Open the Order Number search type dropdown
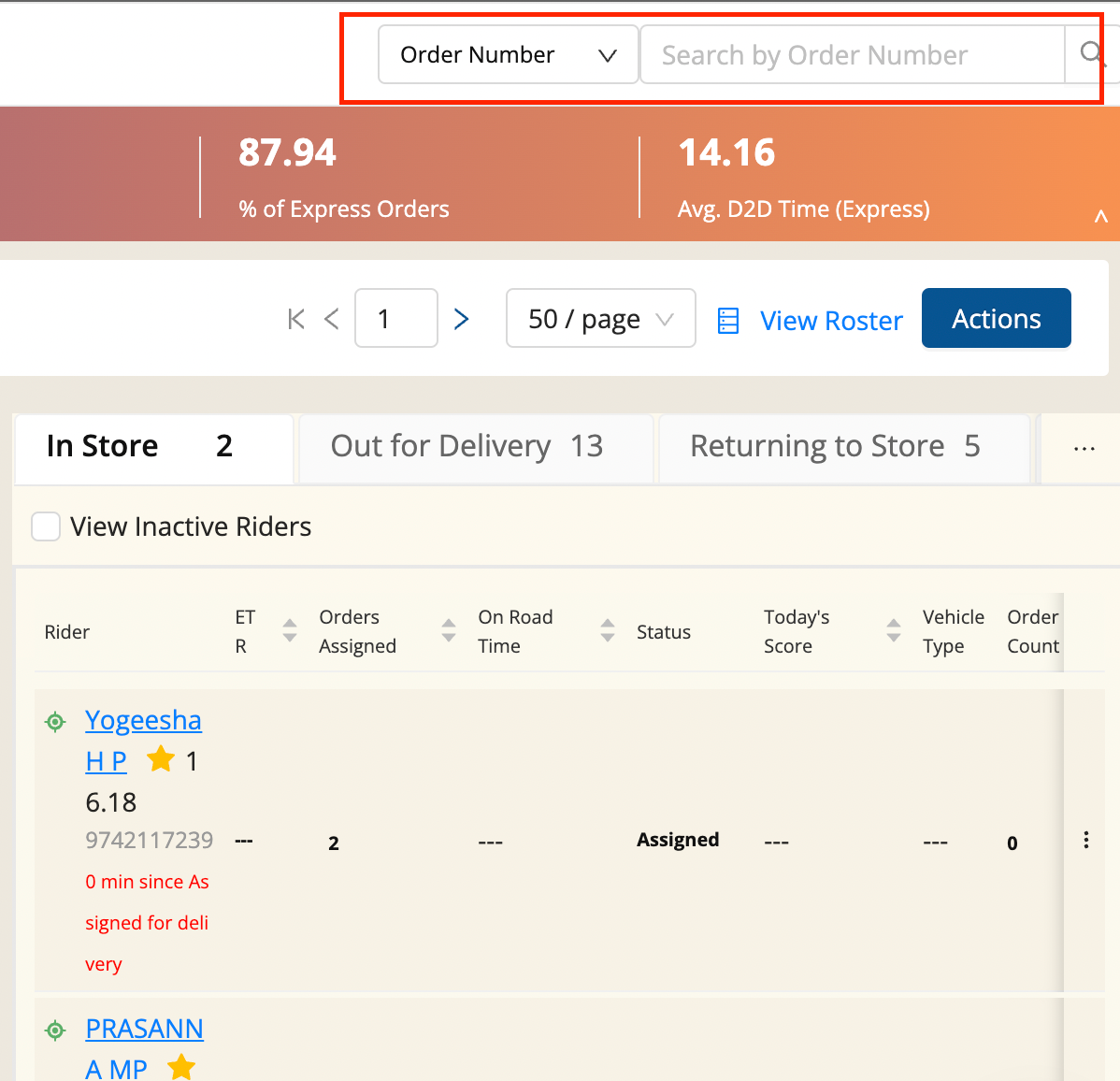Screen dimensions: 1120x1081 point(508,55)
